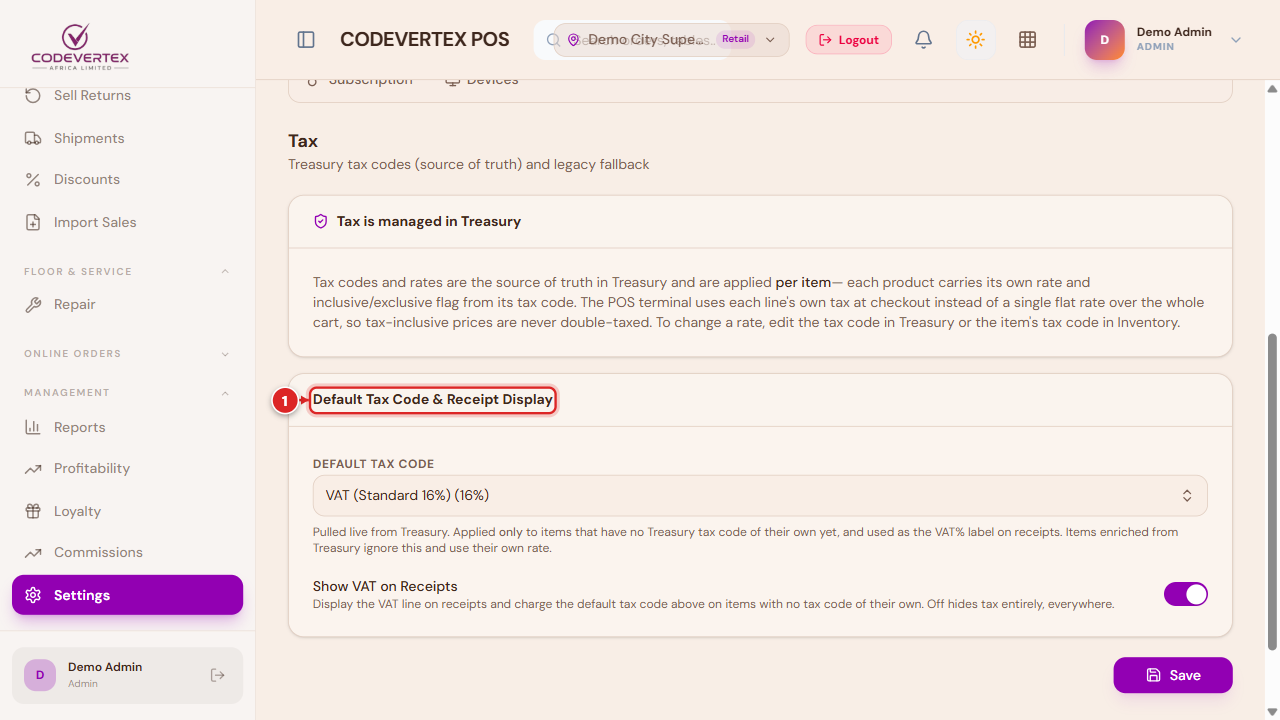Save the tax settings

[1173, 675]
